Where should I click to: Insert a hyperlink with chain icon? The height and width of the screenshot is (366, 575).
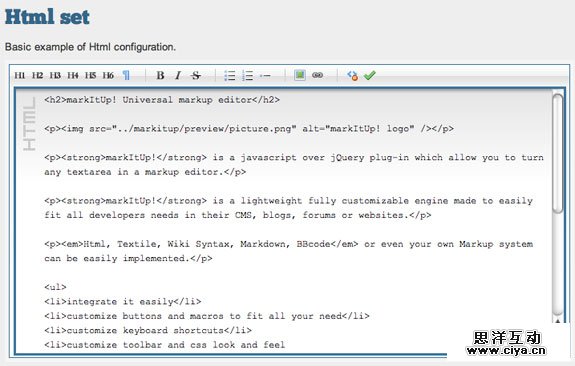(x=317, y=75)
